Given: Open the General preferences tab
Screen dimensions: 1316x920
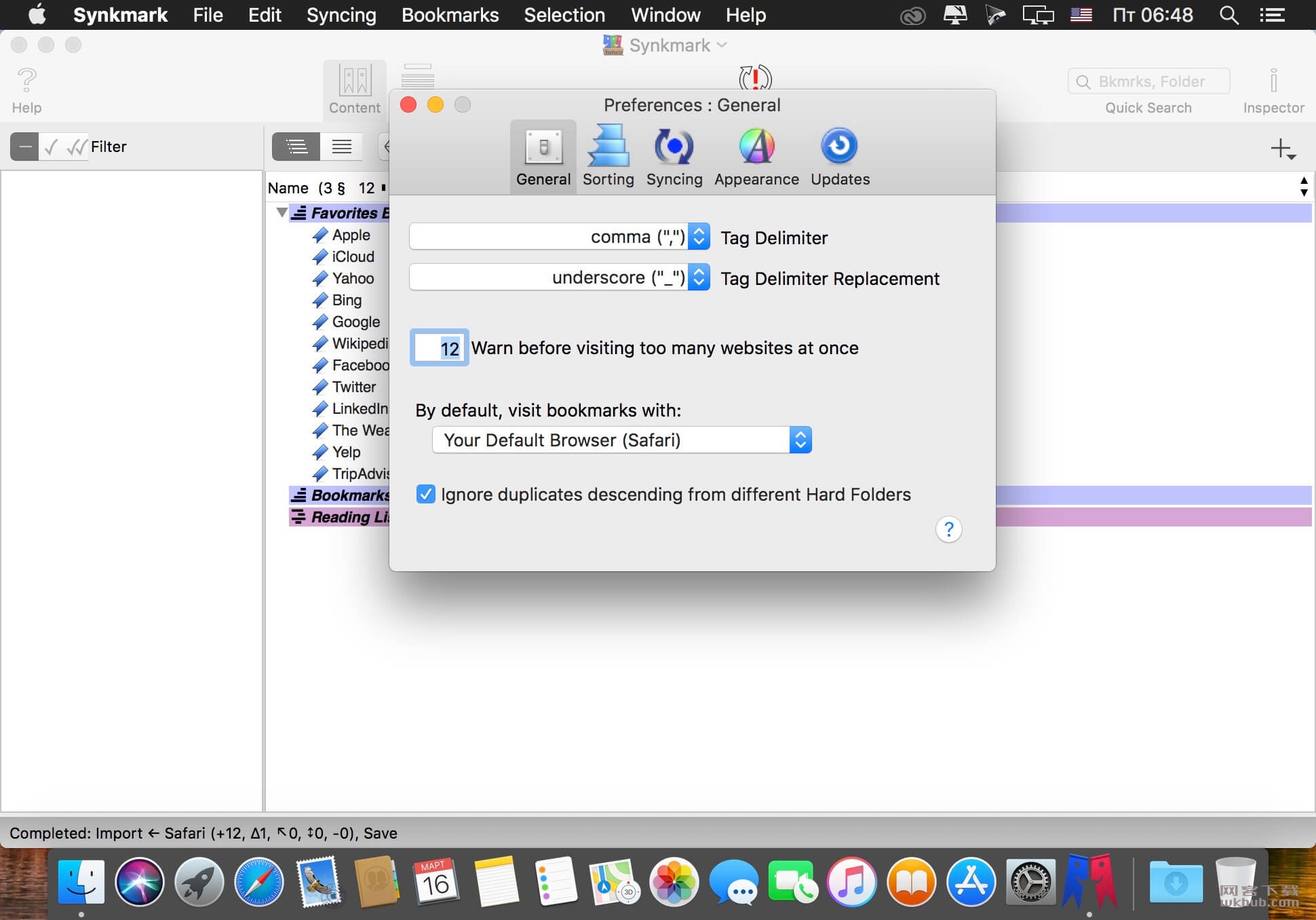Looking at the screenshot, I should click(543, 157).
